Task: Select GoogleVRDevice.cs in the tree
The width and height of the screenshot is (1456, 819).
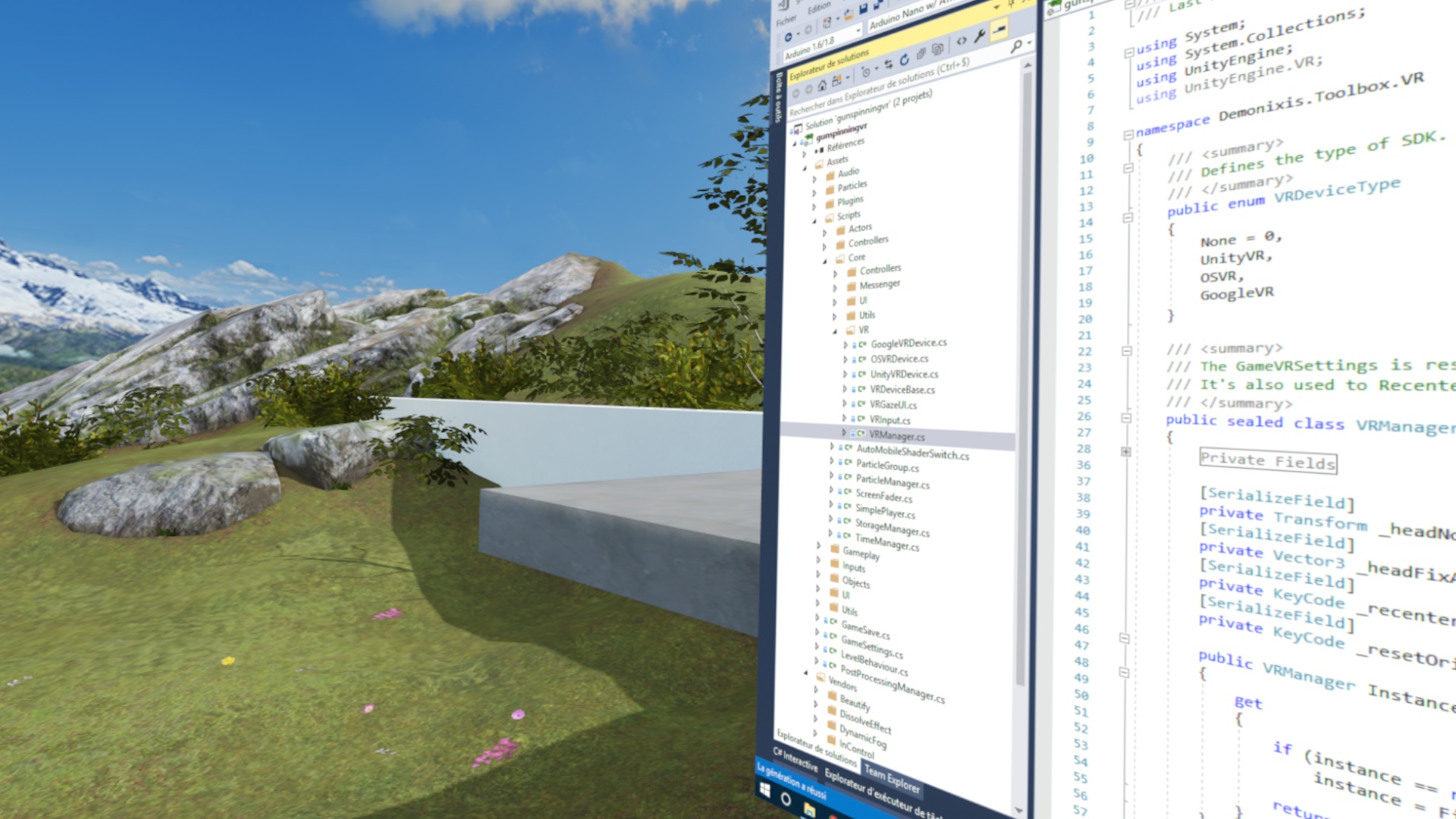Action: tap(908, 344)
